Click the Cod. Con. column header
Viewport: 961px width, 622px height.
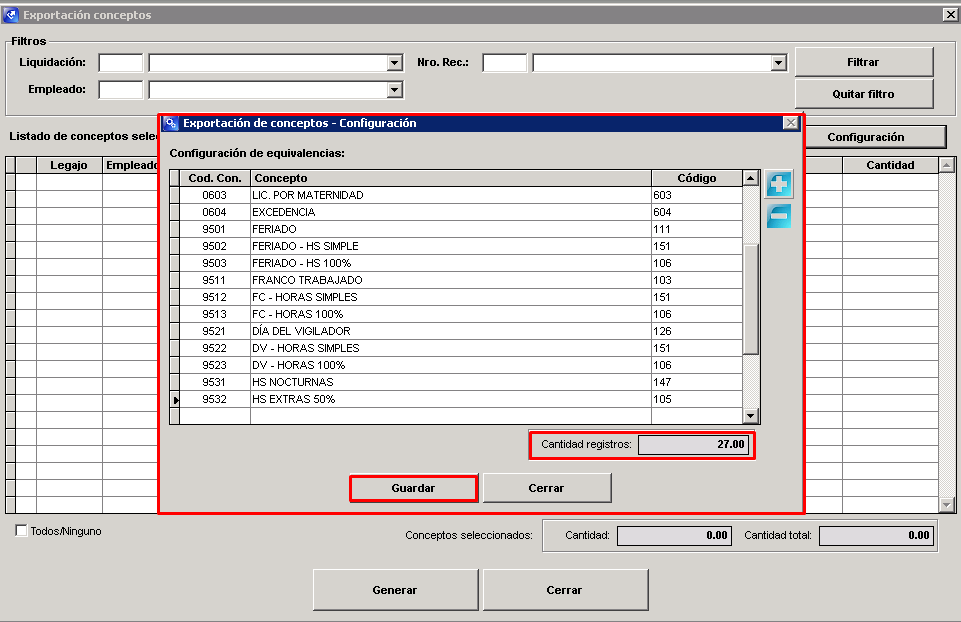[215, 178]
